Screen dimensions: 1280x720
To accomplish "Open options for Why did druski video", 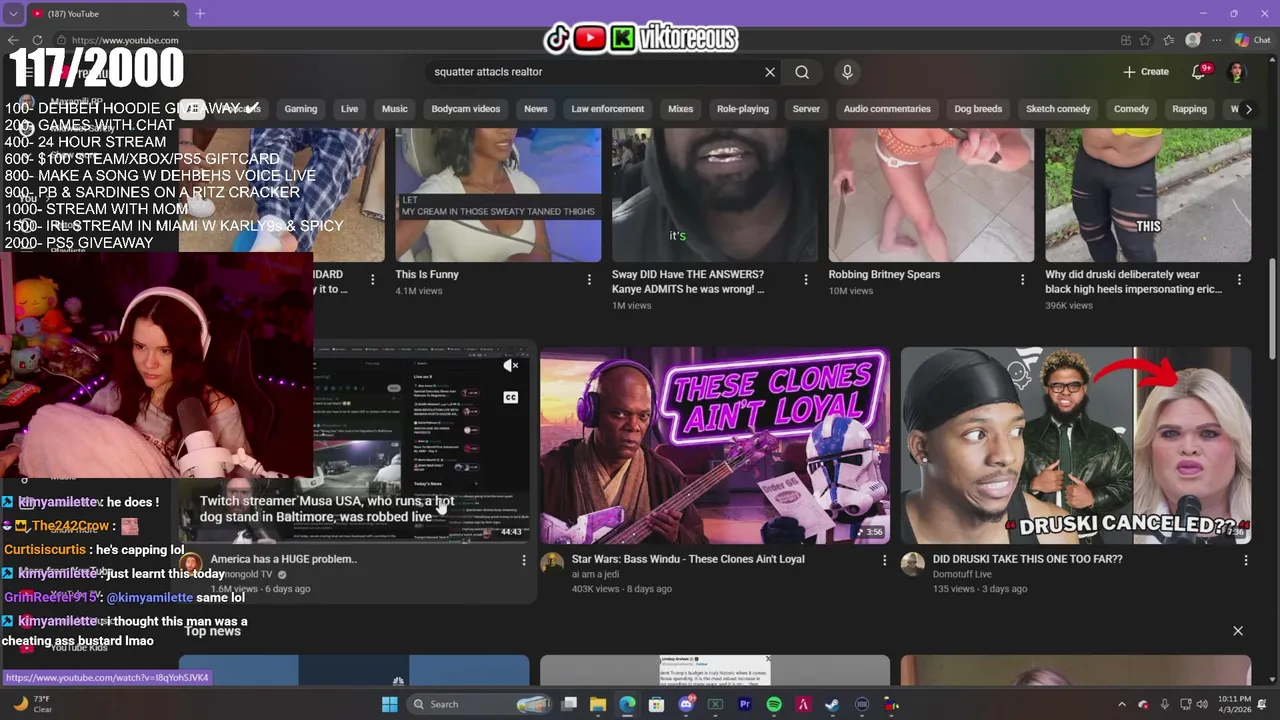I will point(1239,280).
